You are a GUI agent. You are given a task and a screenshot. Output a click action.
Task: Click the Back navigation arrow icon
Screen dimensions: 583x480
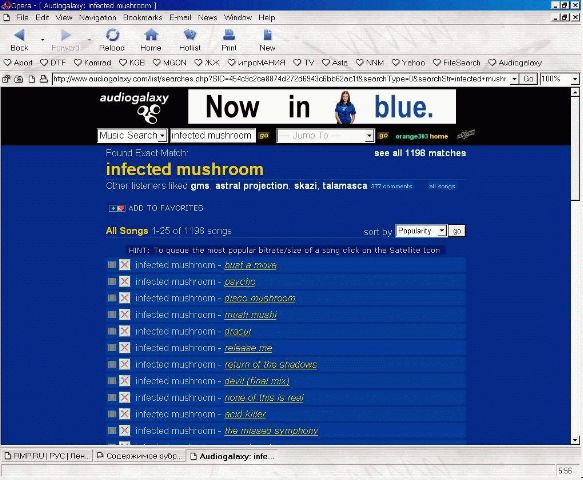[19, 35]
